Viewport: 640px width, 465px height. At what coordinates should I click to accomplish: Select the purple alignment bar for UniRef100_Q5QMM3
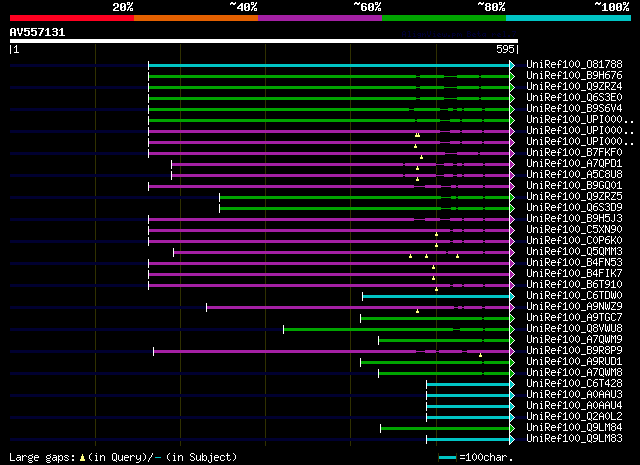coord(341,253)
